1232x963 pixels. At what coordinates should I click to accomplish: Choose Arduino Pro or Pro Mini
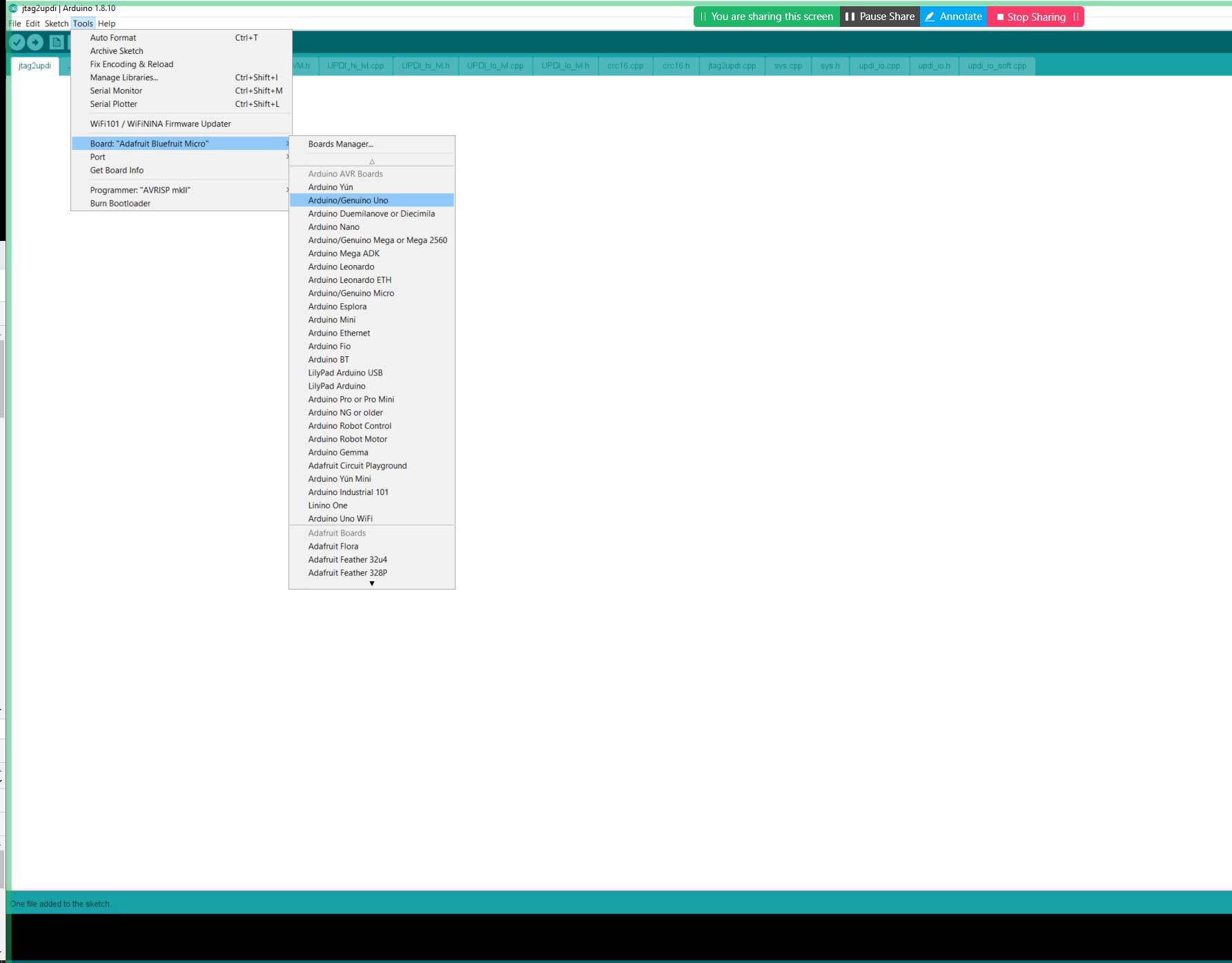point(372,400)
